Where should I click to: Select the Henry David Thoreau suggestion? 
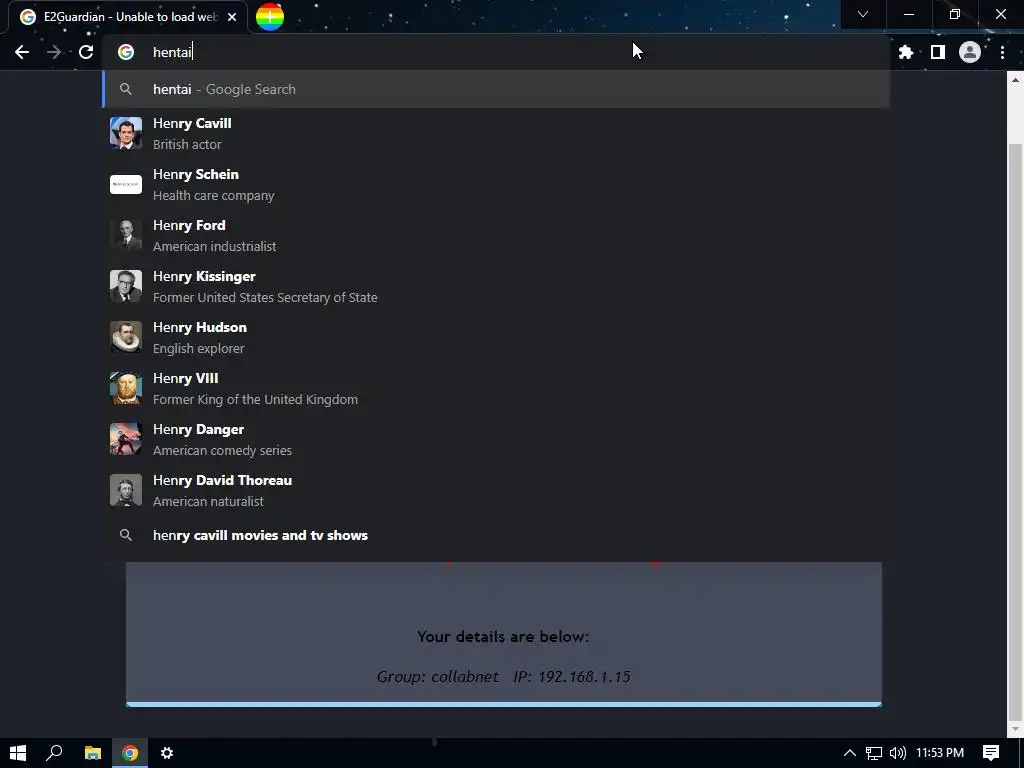point(496,490)
